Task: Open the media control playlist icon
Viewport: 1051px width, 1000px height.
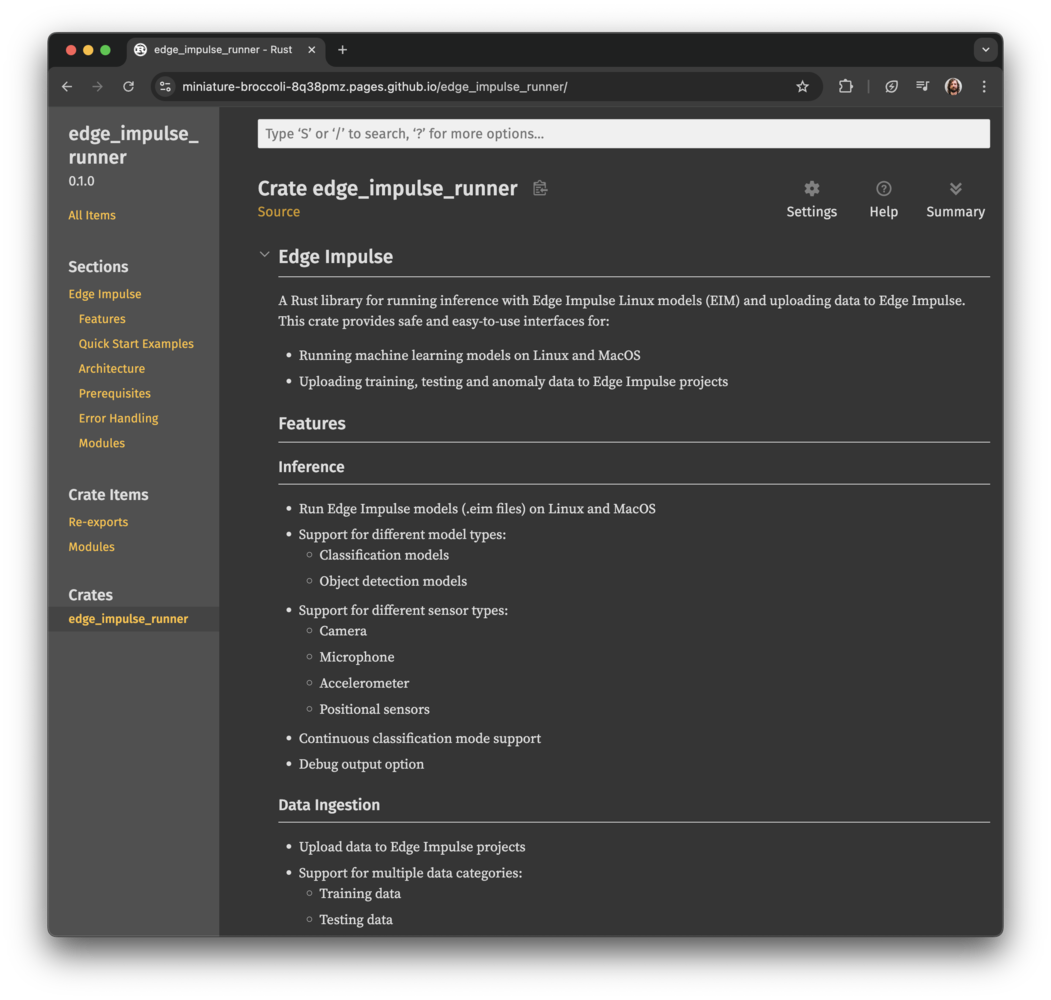Action: [x=922, y=86]
